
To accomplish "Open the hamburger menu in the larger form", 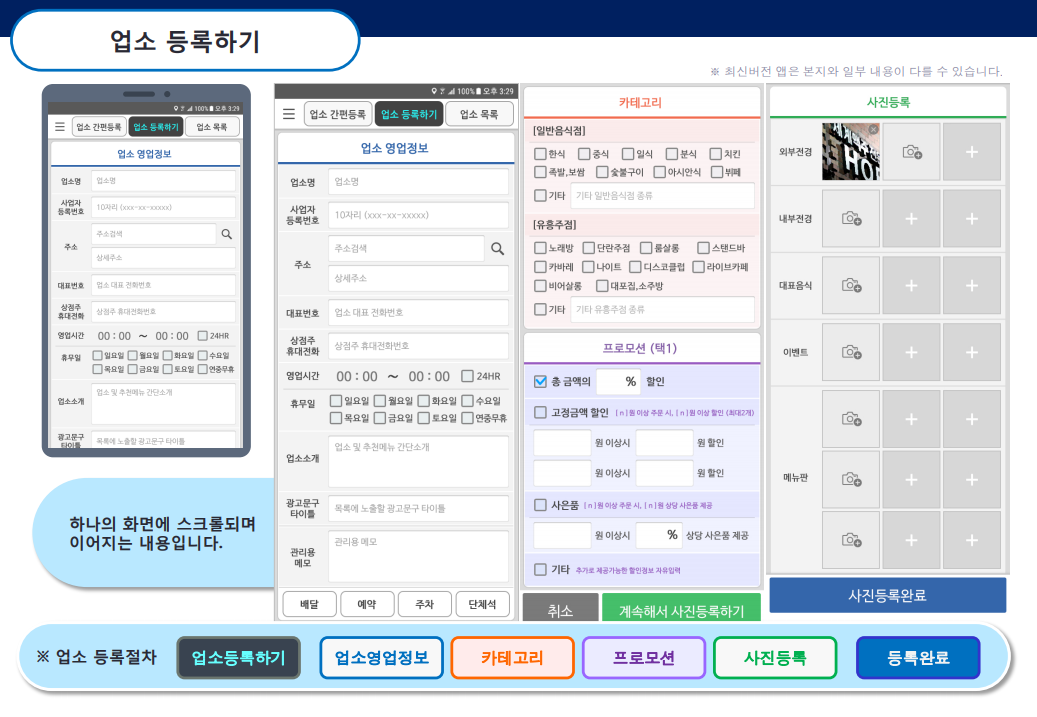I will coord(289,114).
